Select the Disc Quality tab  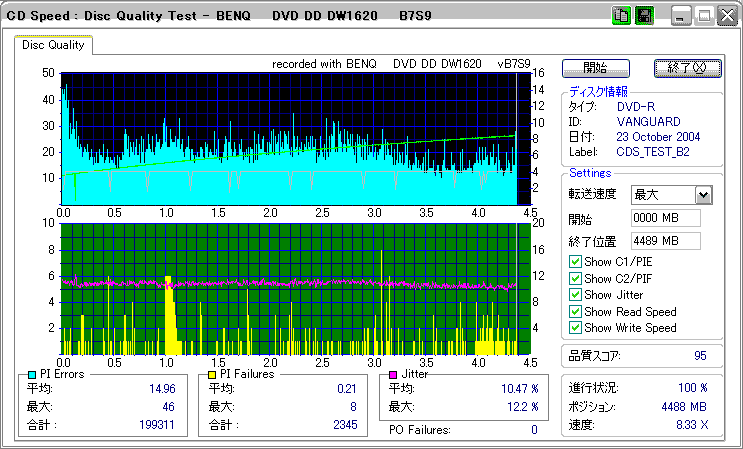tap(54, 45)
